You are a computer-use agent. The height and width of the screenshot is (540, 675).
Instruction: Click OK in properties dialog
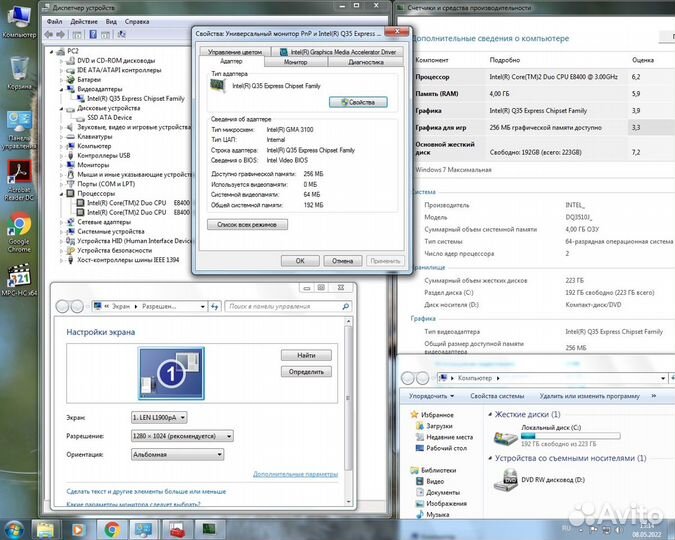[300, 261]
